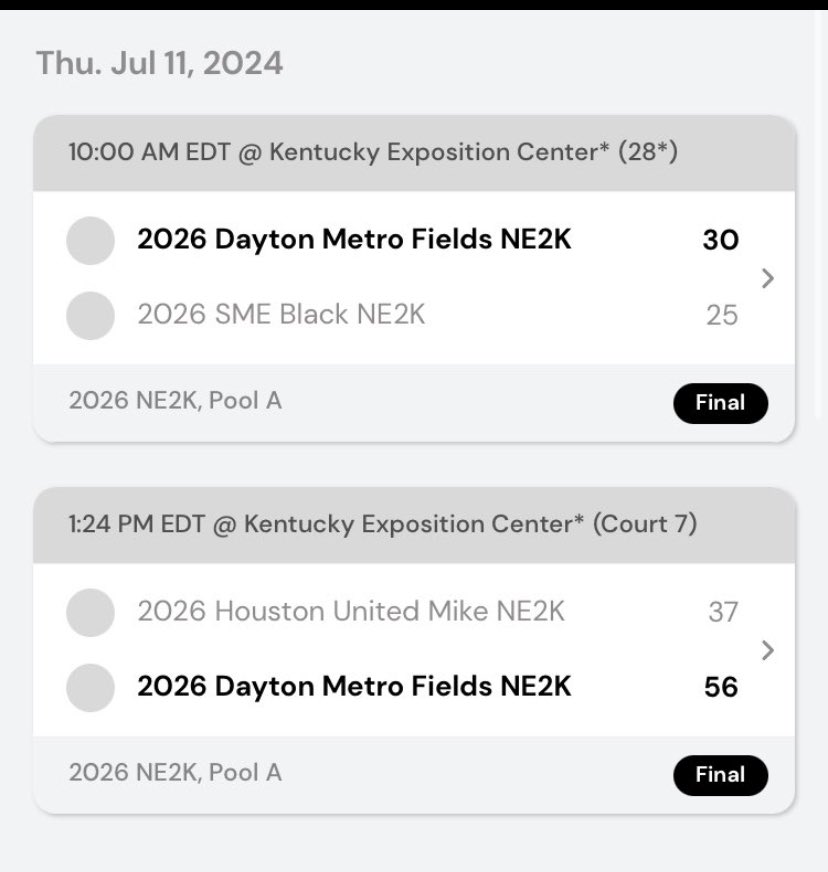Select the 2026 Houston United Mike NE2K name
Image resolution: width=828 pixels, height=872 pixels.
coord(350,612)
